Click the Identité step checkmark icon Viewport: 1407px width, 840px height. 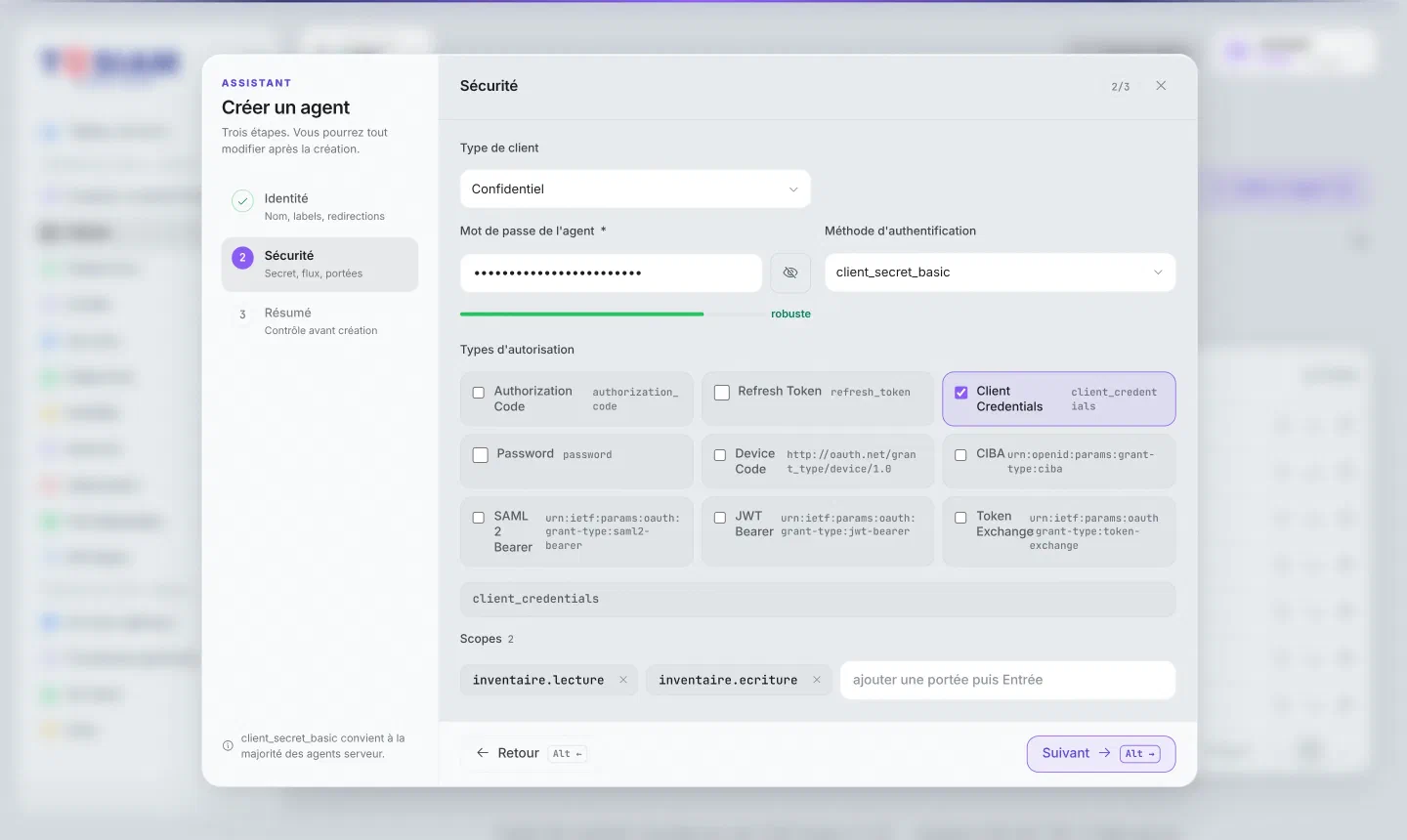(242, 201)
